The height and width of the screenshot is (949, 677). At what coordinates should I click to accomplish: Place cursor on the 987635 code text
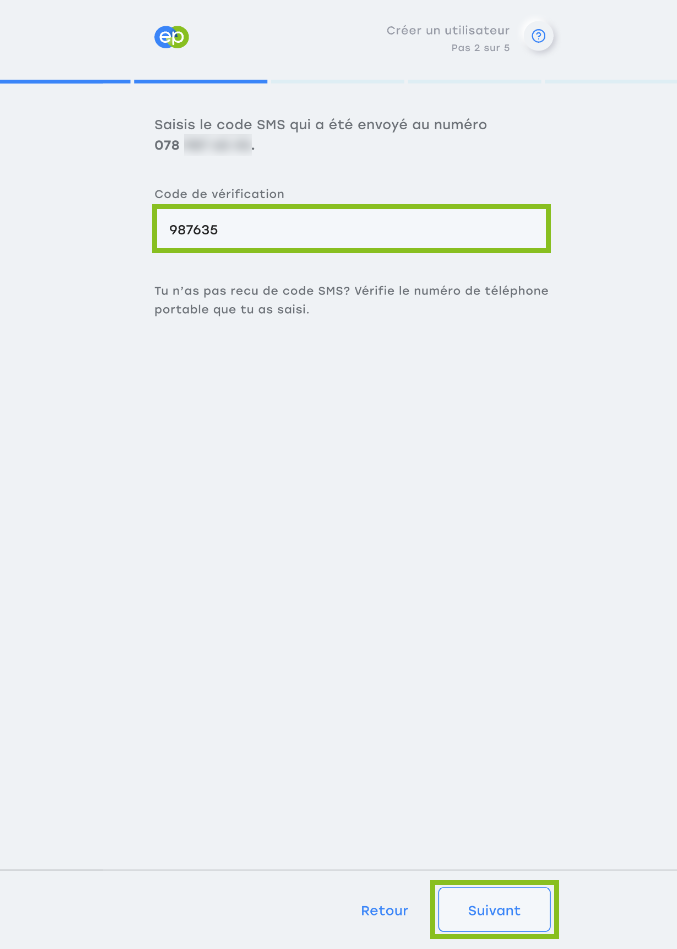194,229
